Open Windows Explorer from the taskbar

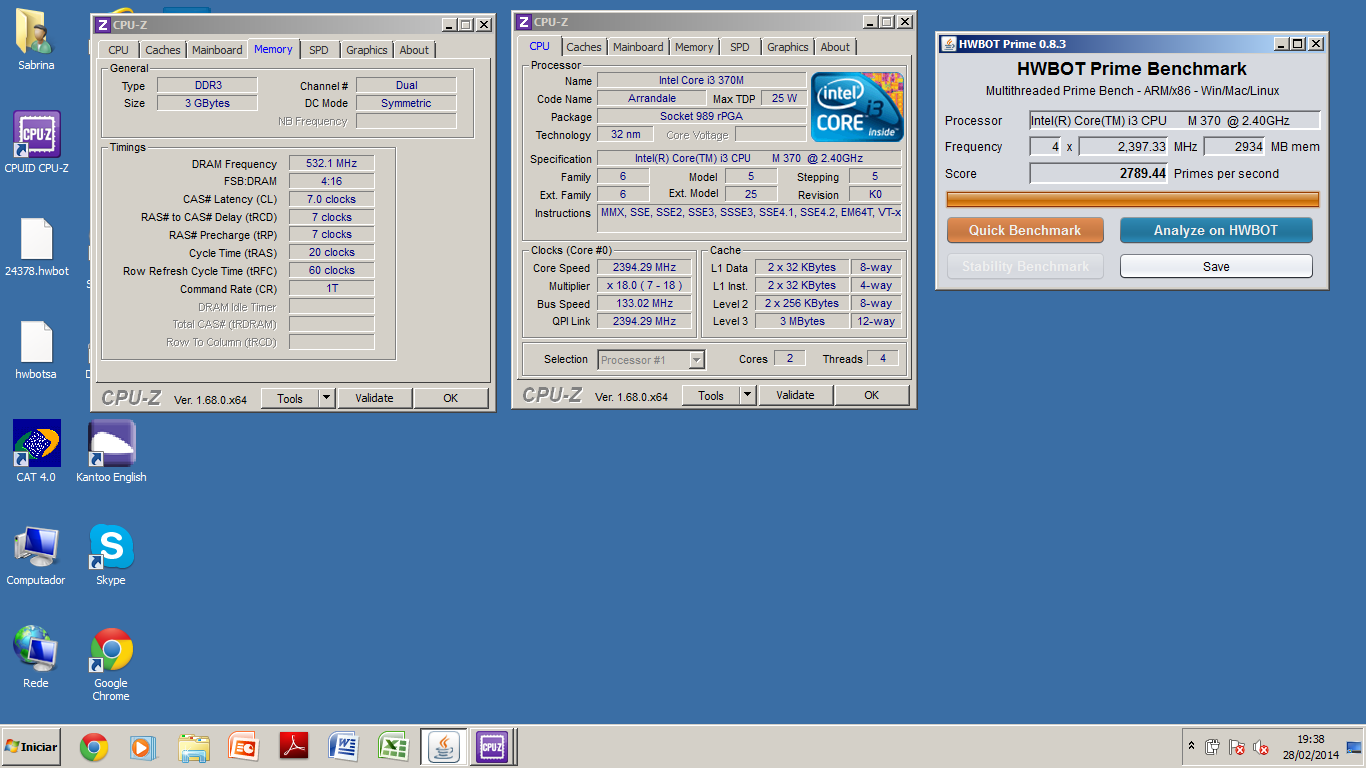click(x=193, y=747)
